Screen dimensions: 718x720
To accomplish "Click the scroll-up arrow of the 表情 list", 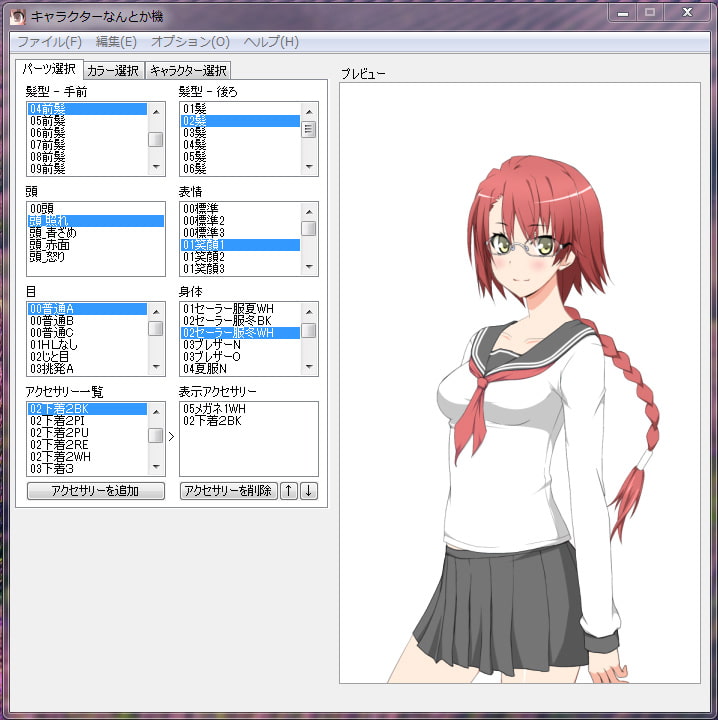I will 309,209.
